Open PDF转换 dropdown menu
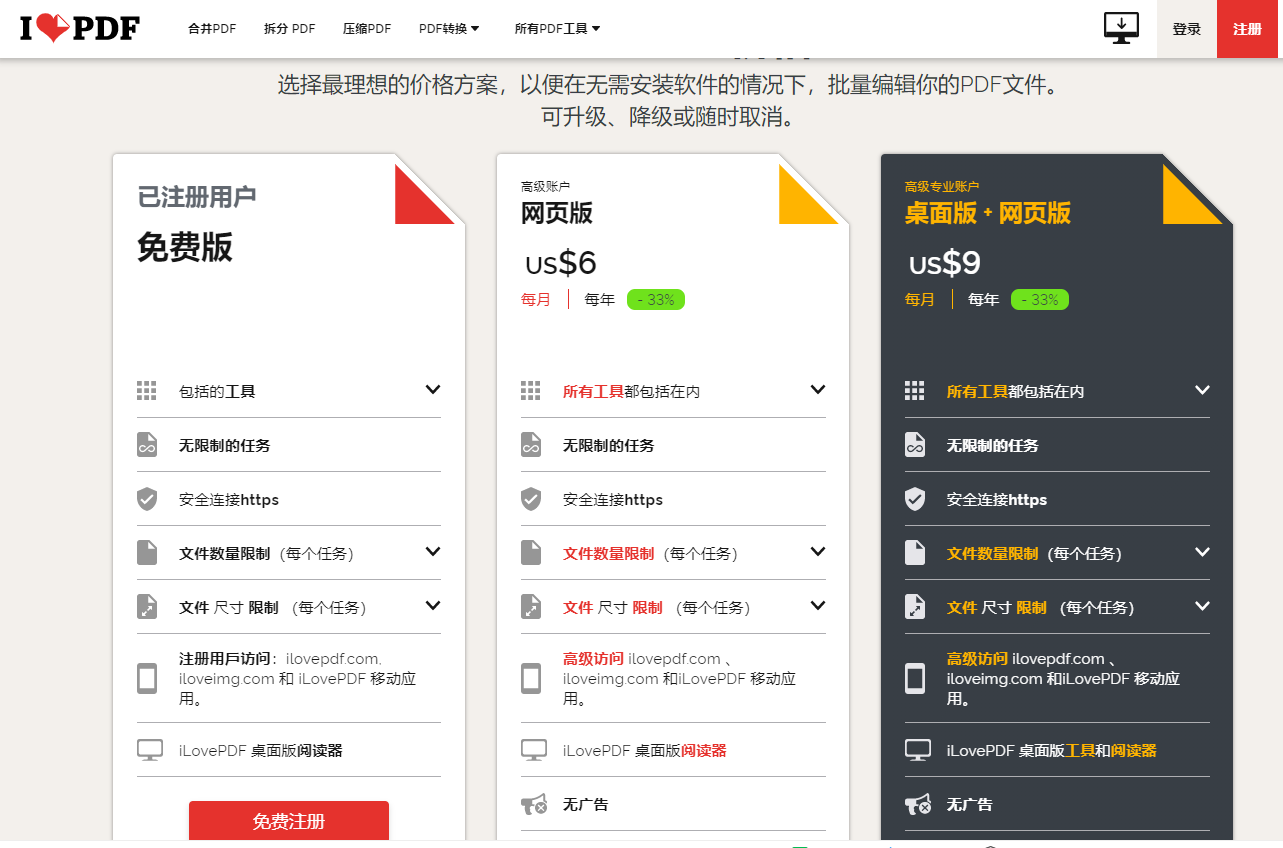This screenshot has width=1283, height=848. 449,29
